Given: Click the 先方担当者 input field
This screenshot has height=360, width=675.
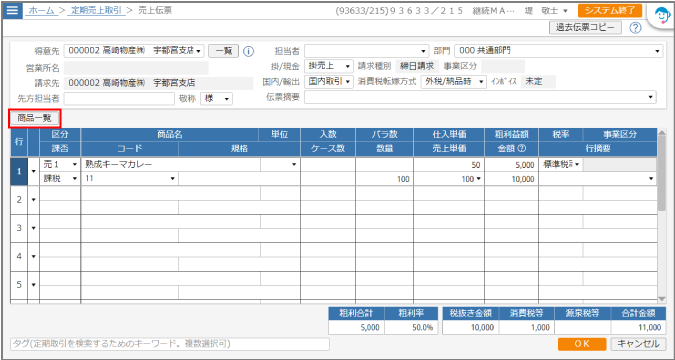Looking at the screenshot, I should [x=119, y=99].
